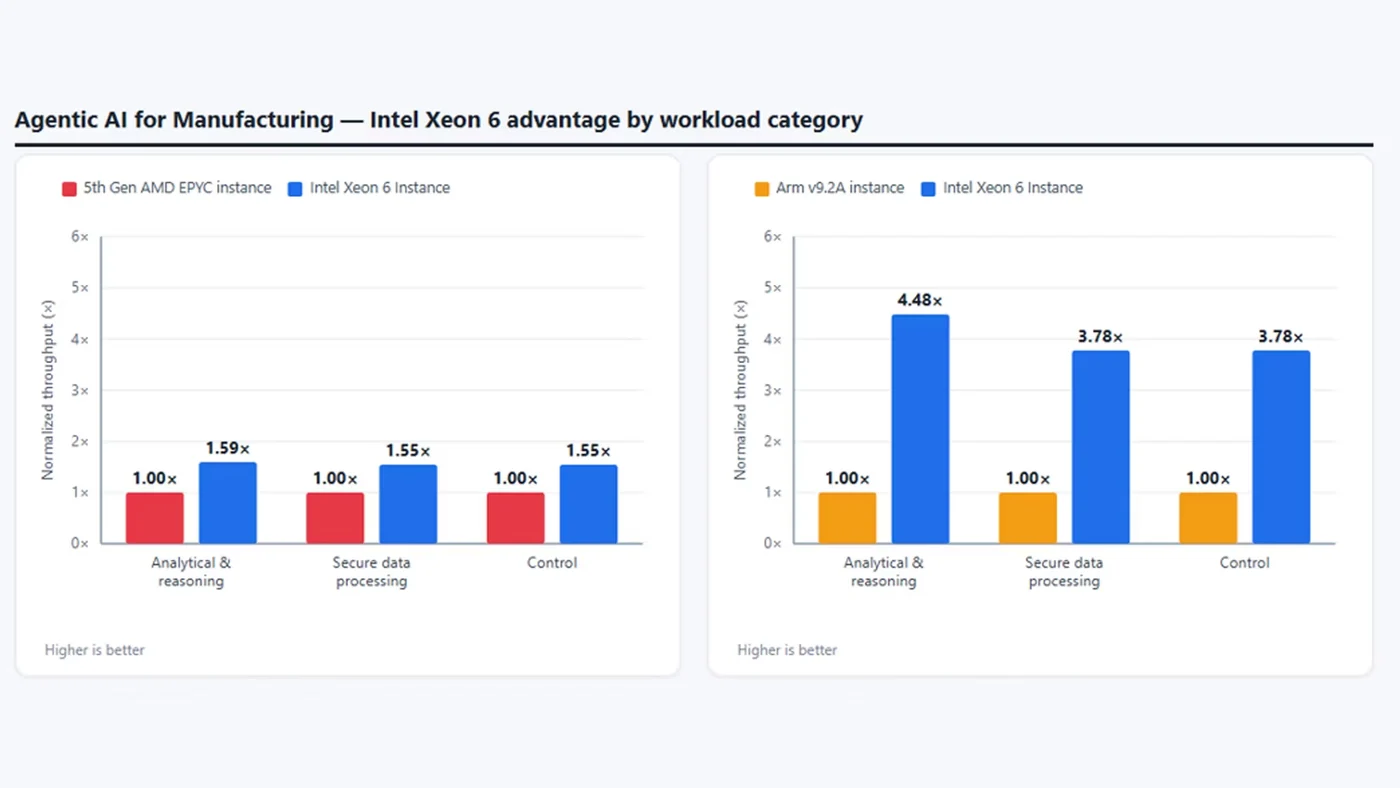Click the 1.55× value label above Secure data processing
Viewport: 1400px width, 788px height.
pos(408,451)
